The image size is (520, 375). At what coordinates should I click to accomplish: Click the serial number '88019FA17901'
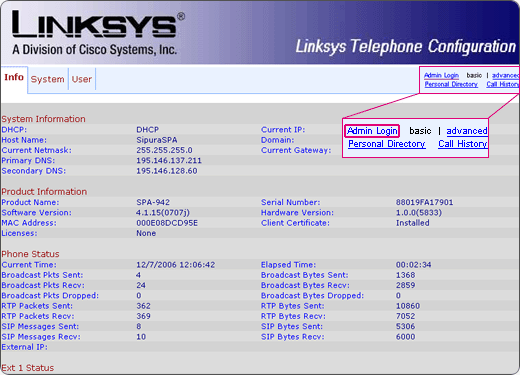click(424, 202)
